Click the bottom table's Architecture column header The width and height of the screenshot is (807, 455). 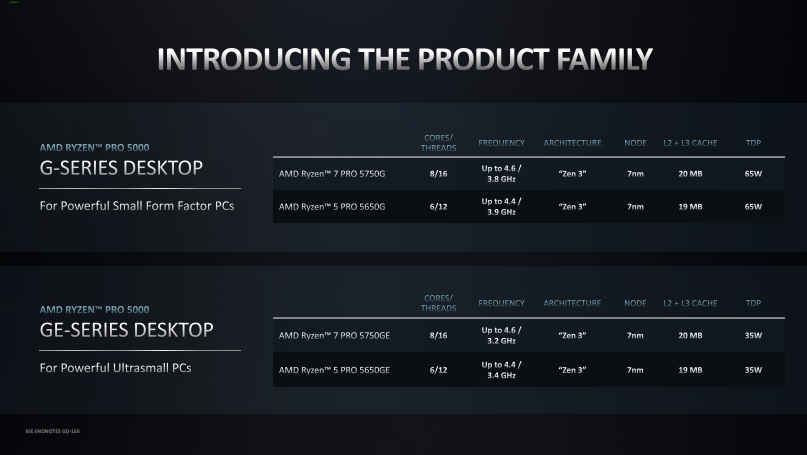click(572, 303)
